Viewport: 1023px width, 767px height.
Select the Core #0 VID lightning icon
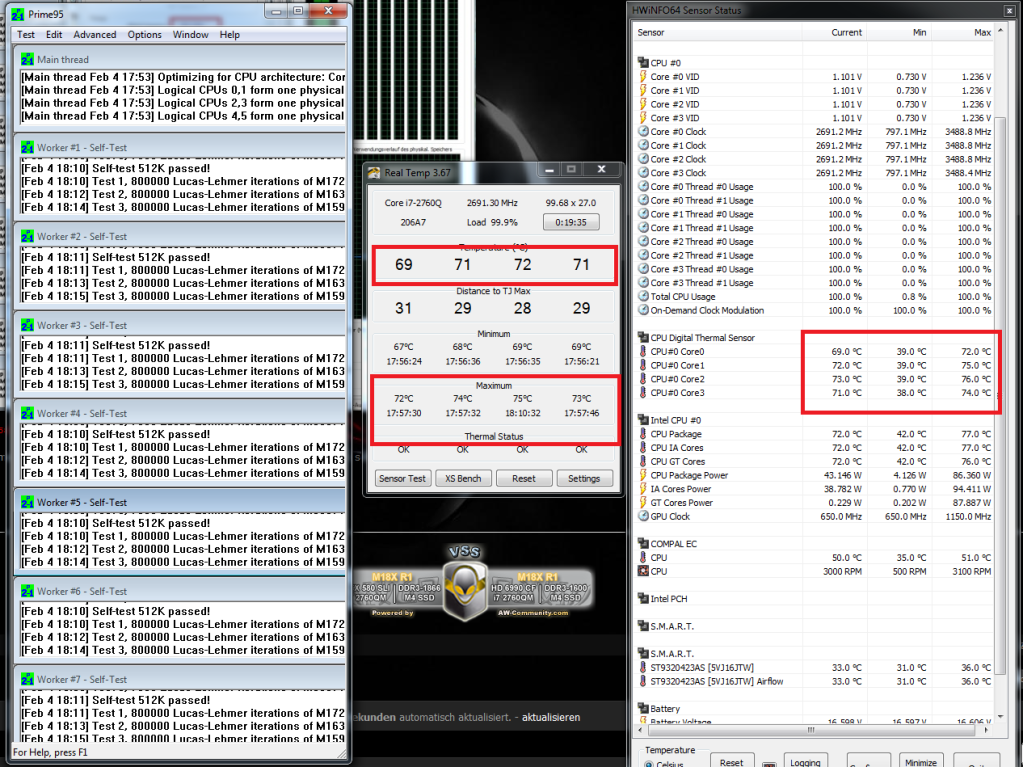pyautogui.click(x=642, y=77)
